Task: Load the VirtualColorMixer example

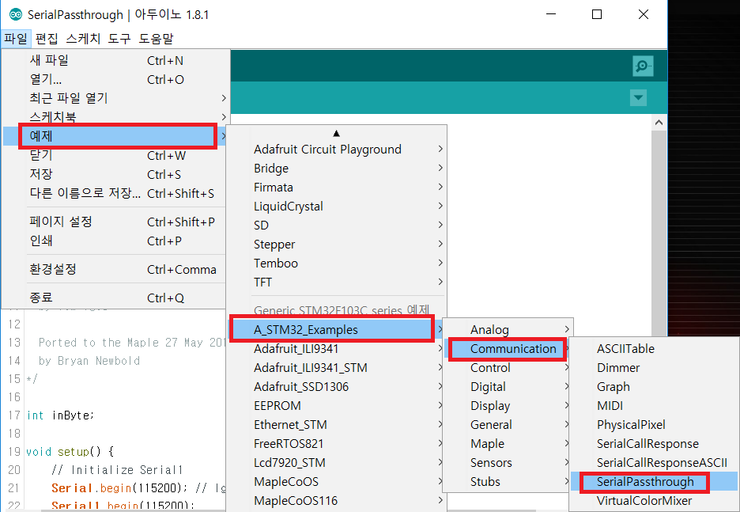Action: (x=655, y=500)
